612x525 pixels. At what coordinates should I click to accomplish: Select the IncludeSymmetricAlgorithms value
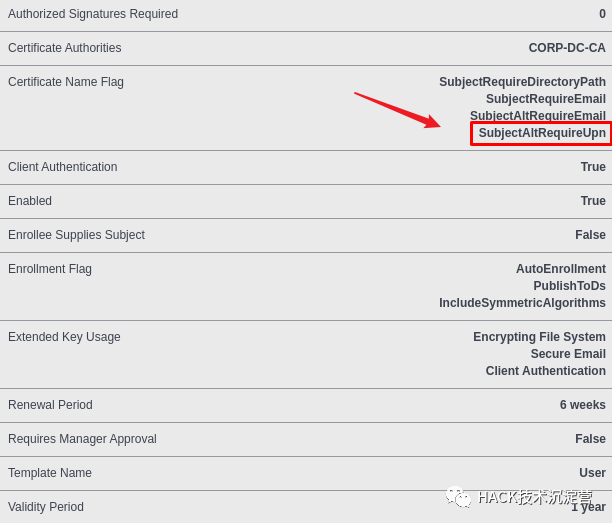point(522,303)
